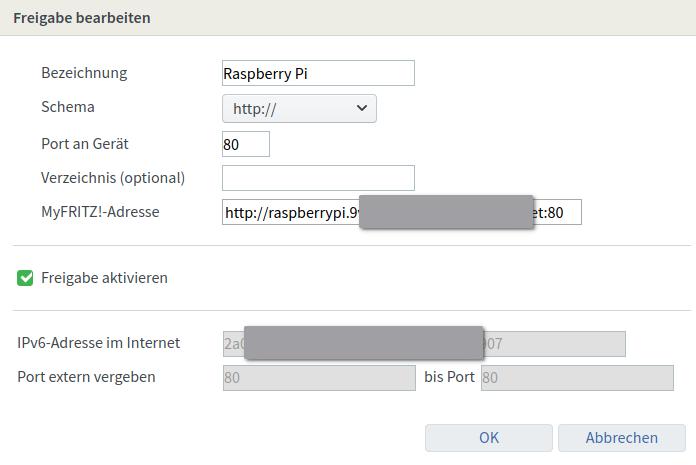This screenshot has height=465, width=696.
Task: Click the MyFRITZ!-Adresse label
Action: 100,212
